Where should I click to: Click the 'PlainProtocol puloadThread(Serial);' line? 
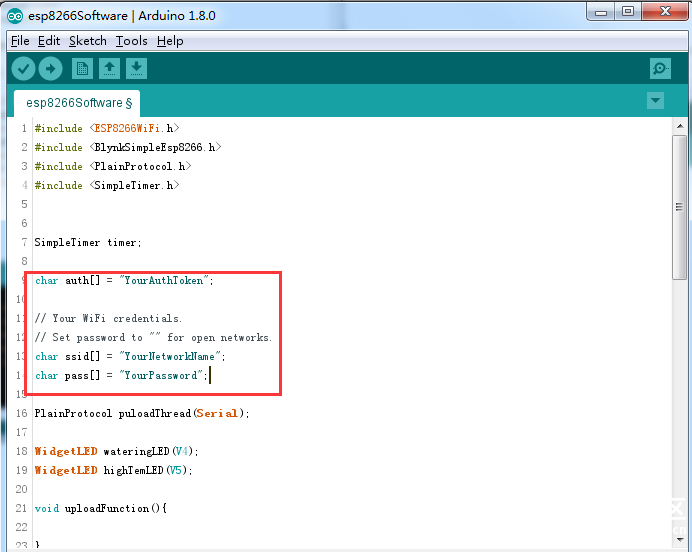click(x=142, y=413)
